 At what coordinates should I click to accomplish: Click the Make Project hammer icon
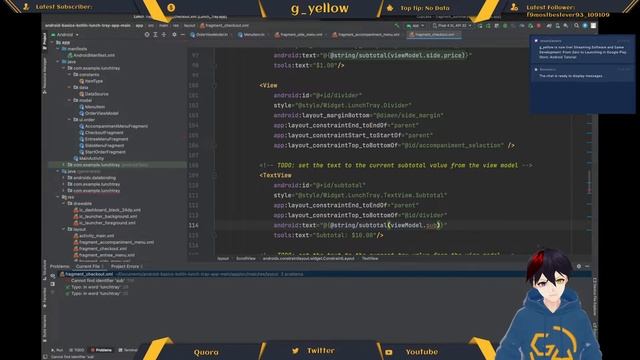397,26
